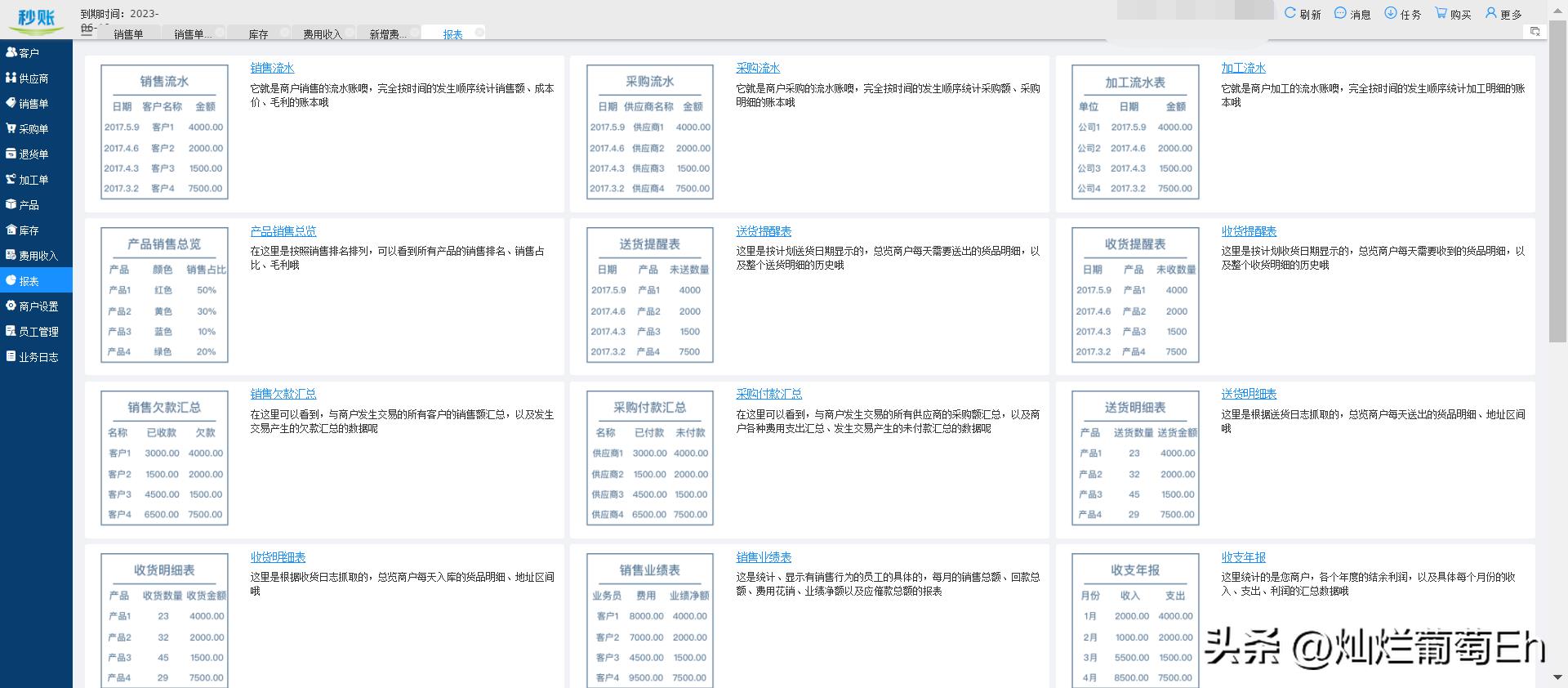Open the 采购付款汇总 link

pyautogui.click(x=768, y=395)
